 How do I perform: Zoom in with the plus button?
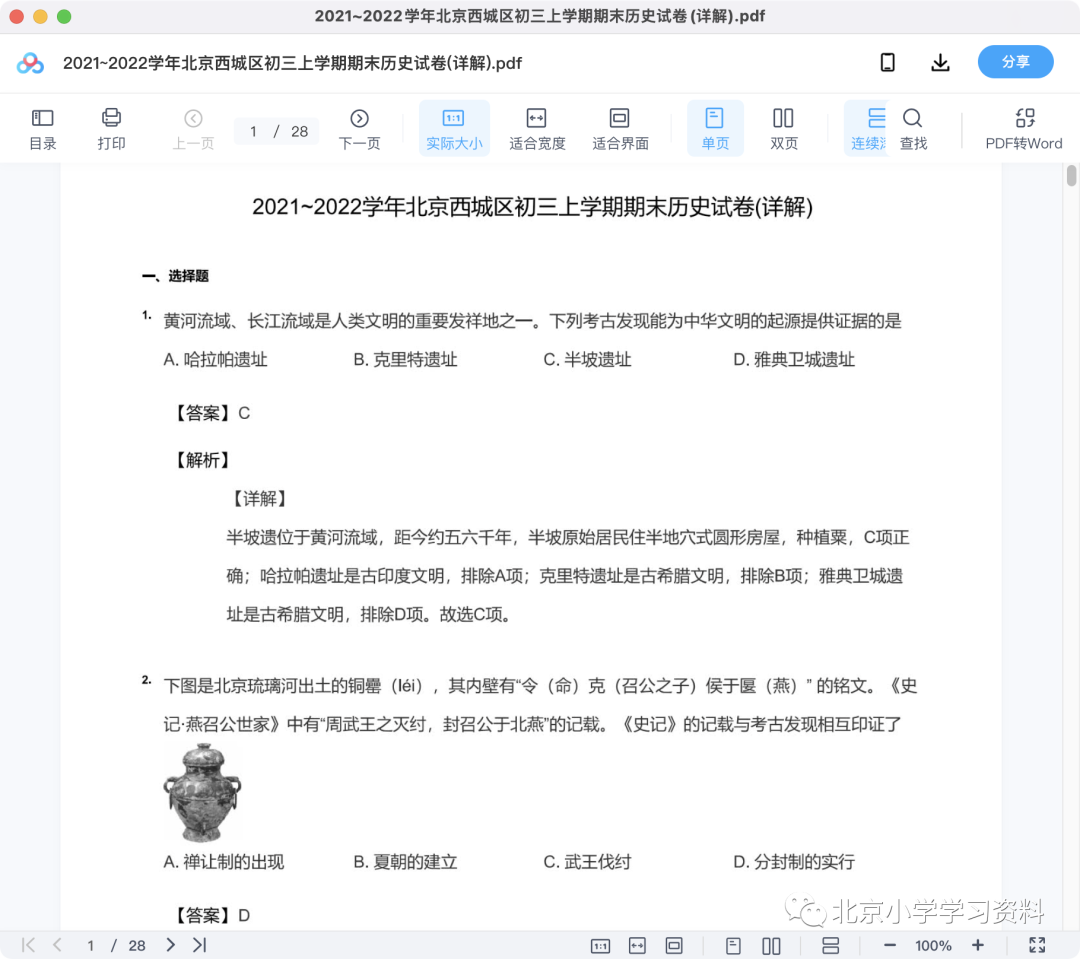[x=977, y=945]
